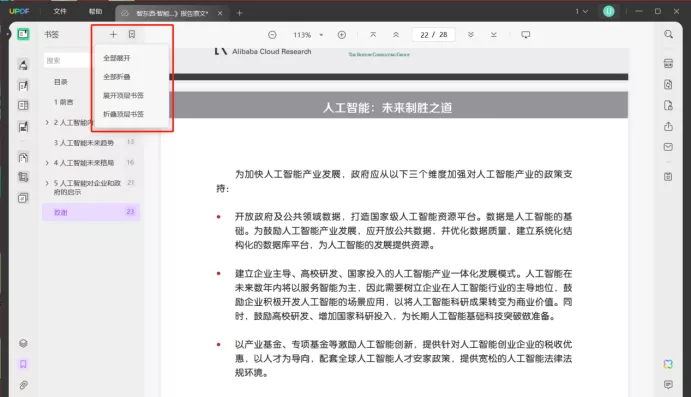This screenshot has height=397, width=691.
Task: Close the '报告原文' document tab
Action: pyautogui.click(x=220, y=13)
